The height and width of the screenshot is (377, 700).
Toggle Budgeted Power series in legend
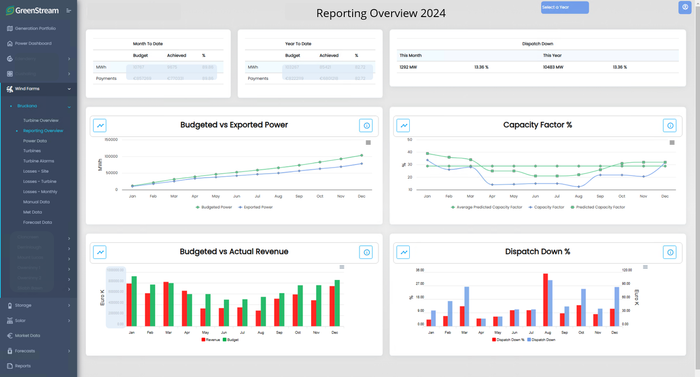(214, 207)
